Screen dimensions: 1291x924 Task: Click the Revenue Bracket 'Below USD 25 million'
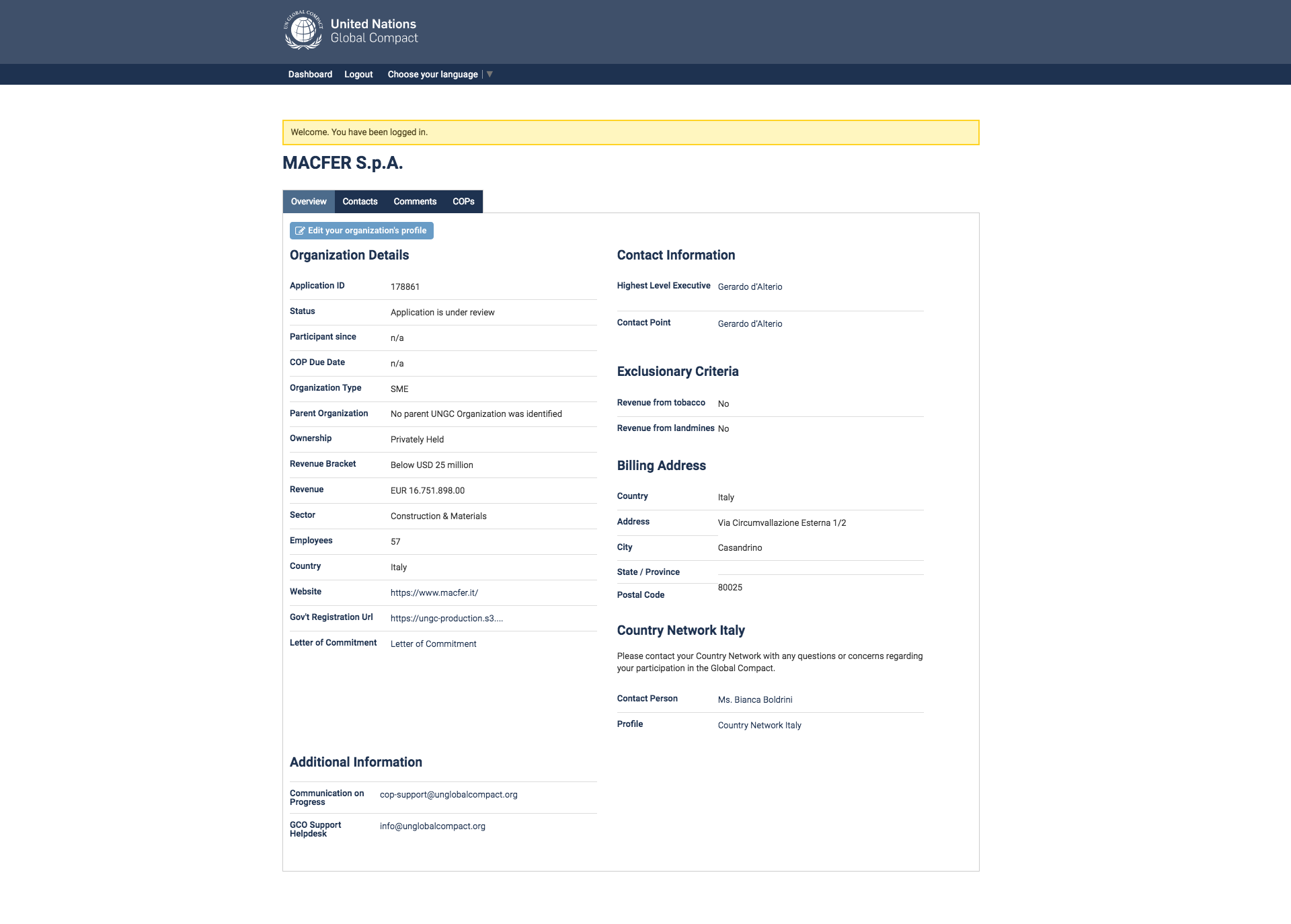[432, 465]
